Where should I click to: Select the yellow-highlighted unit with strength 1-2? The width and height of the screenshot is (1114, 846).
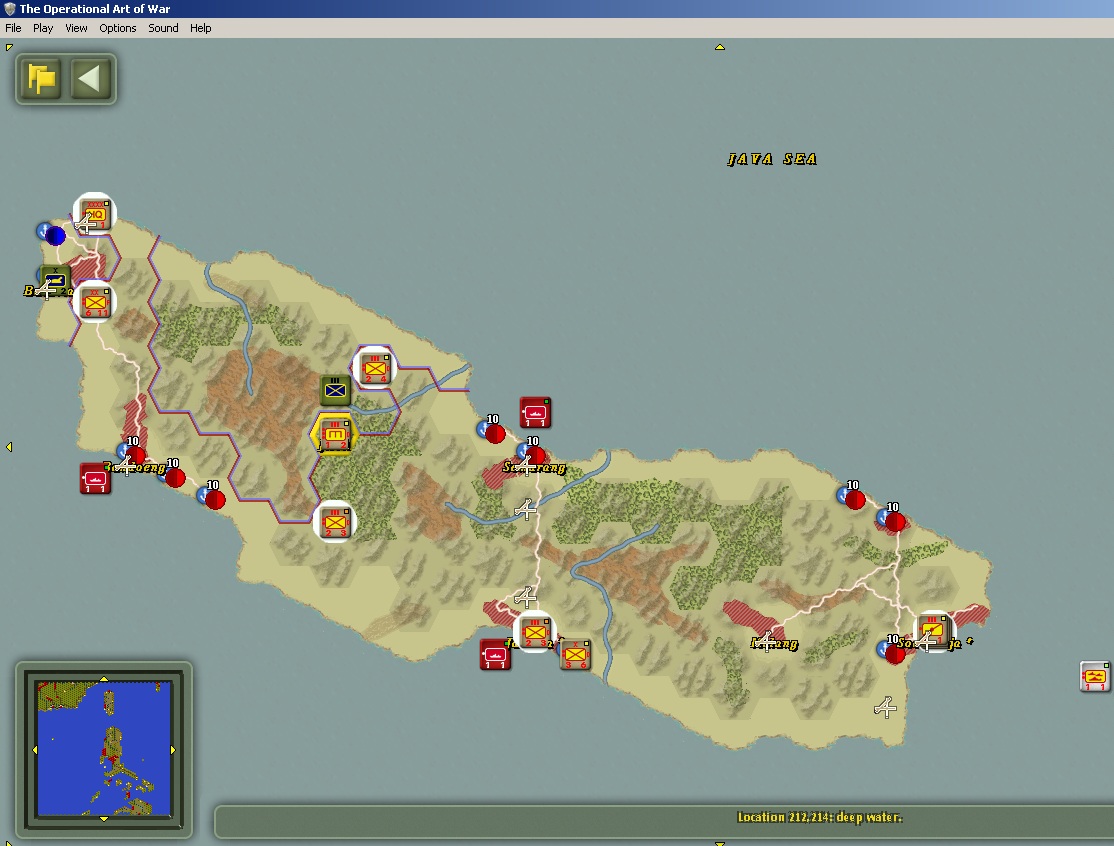coord(335,434)
